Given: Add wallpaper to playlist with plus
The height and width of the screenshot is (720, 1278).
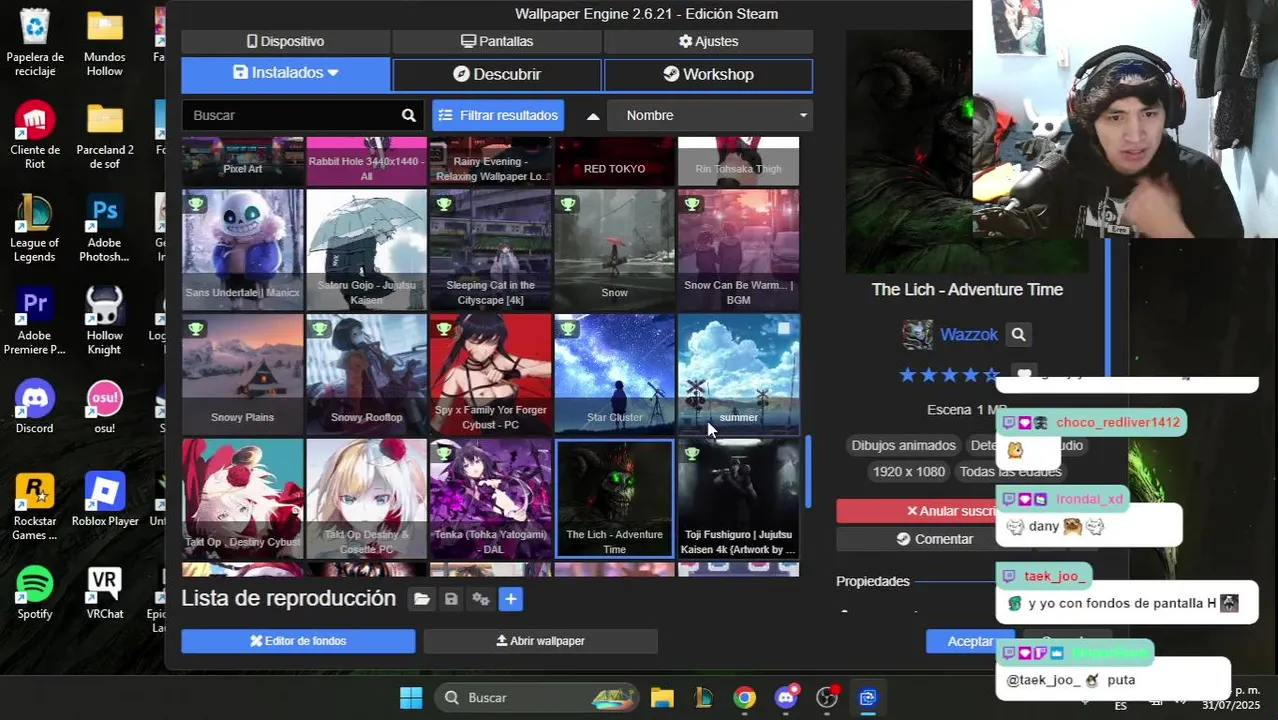Looking at the screenshot, I should click(x=511, y=599).
